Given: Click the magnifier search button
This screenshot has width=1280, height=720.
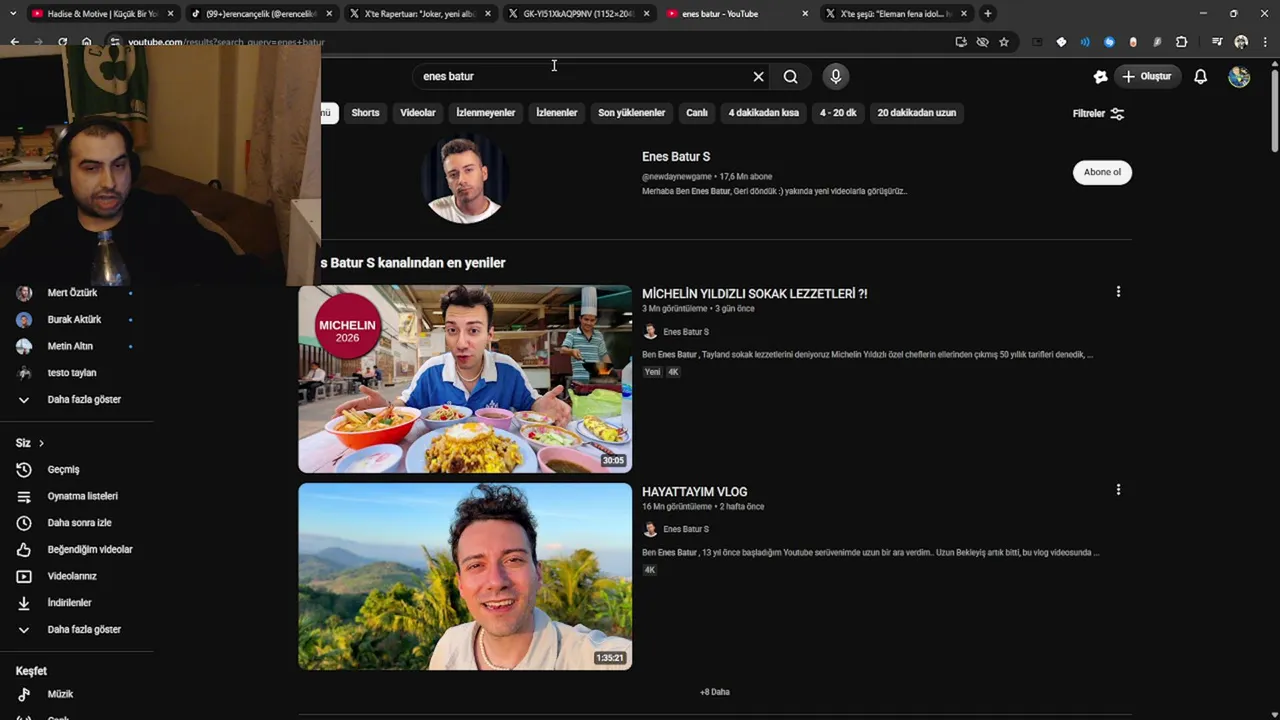Looking at the screenshot, I should pos(791,76).
